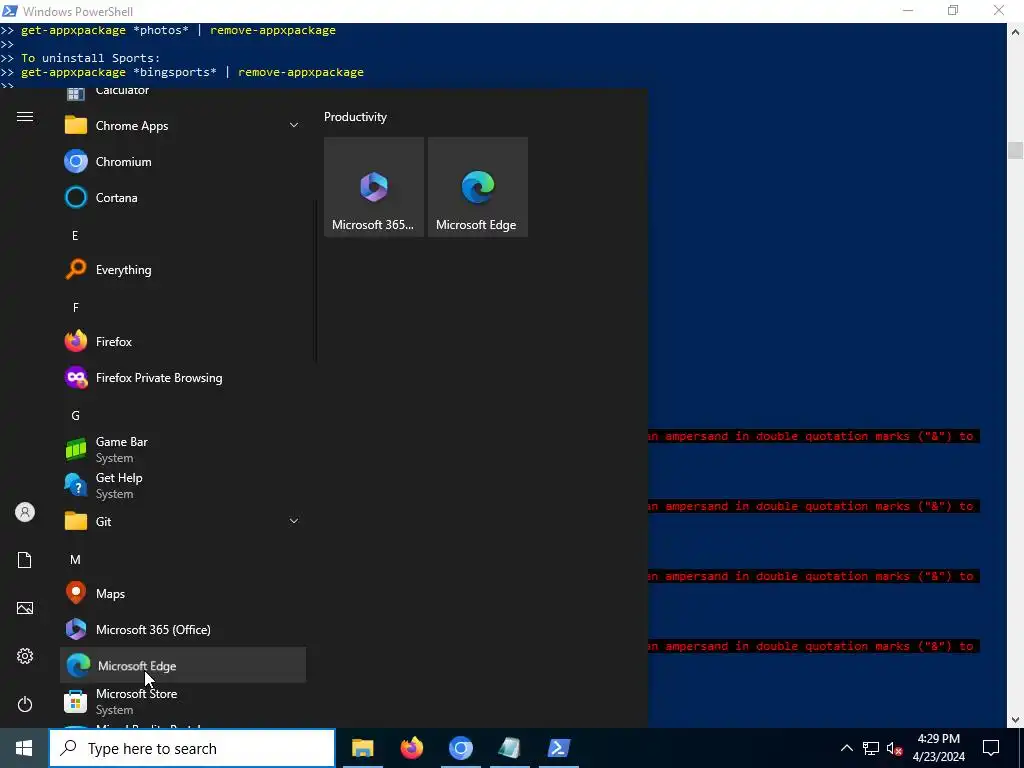1024x768 pixels.
Task: Open Maps from the app list
Action: coord(183,594)
